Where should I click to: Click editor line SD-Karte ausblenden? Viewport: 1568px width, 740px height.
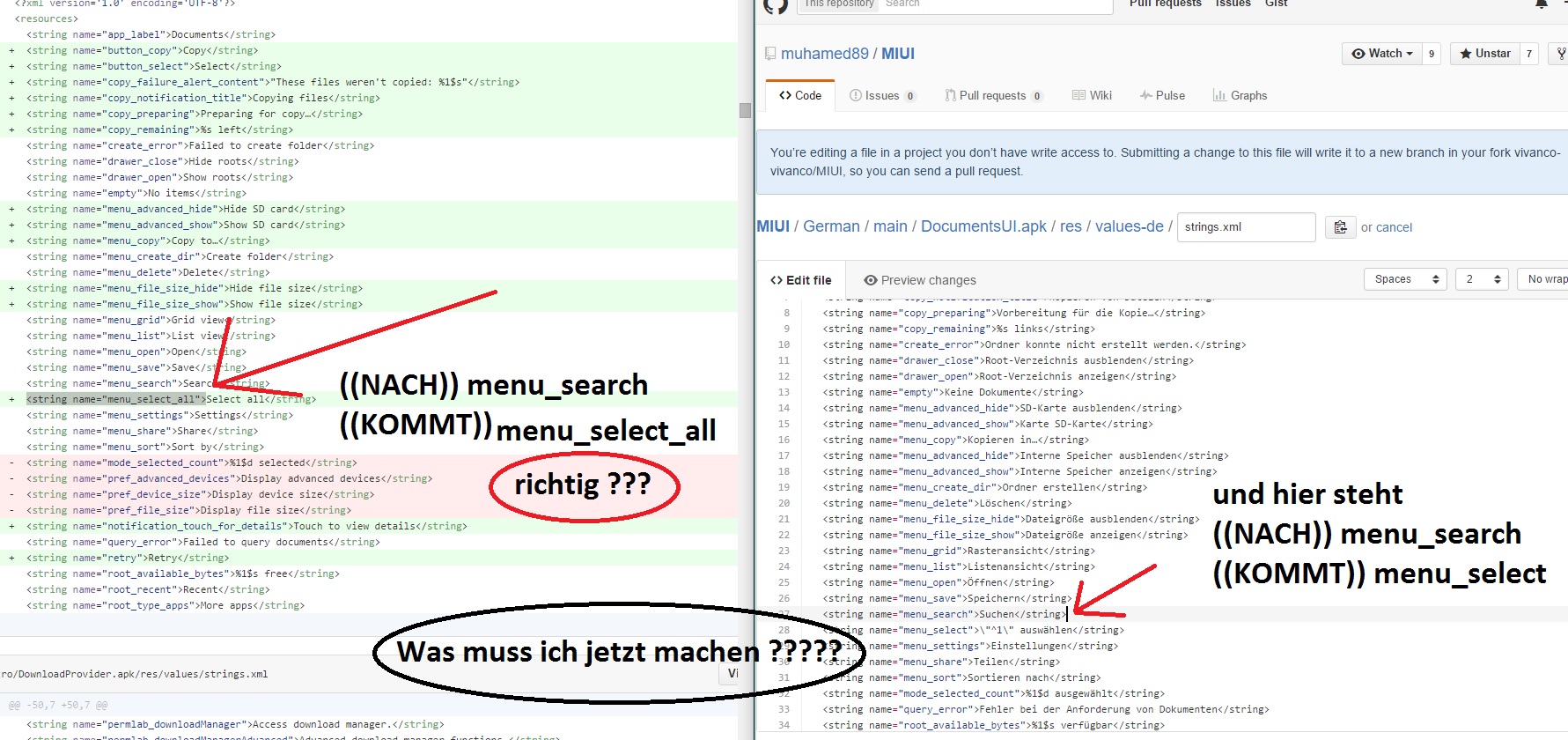pyautogui.click(x=1002, y=408)
